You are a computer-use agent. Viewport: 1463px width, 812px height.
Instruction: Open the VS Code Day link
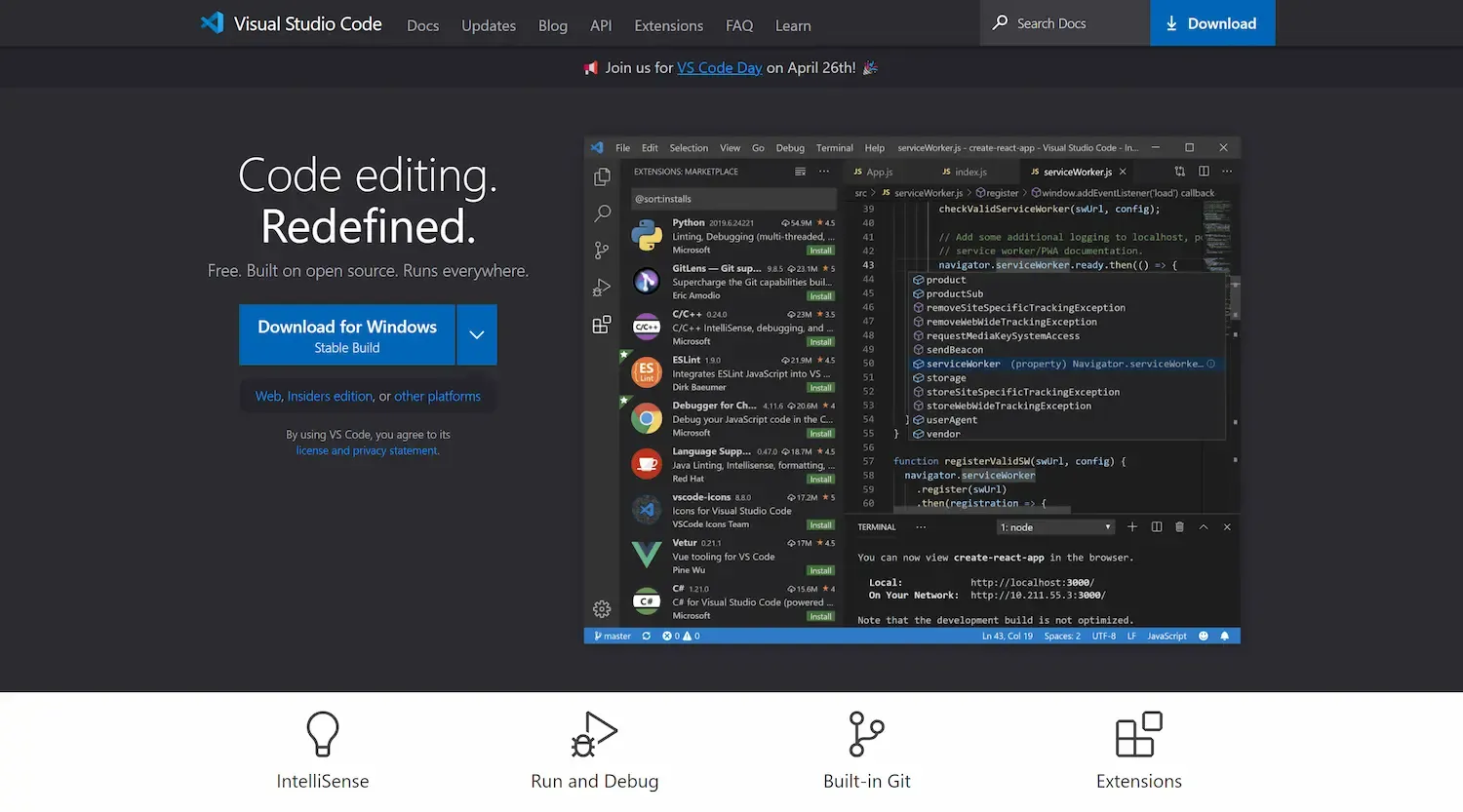pos(719,67)
